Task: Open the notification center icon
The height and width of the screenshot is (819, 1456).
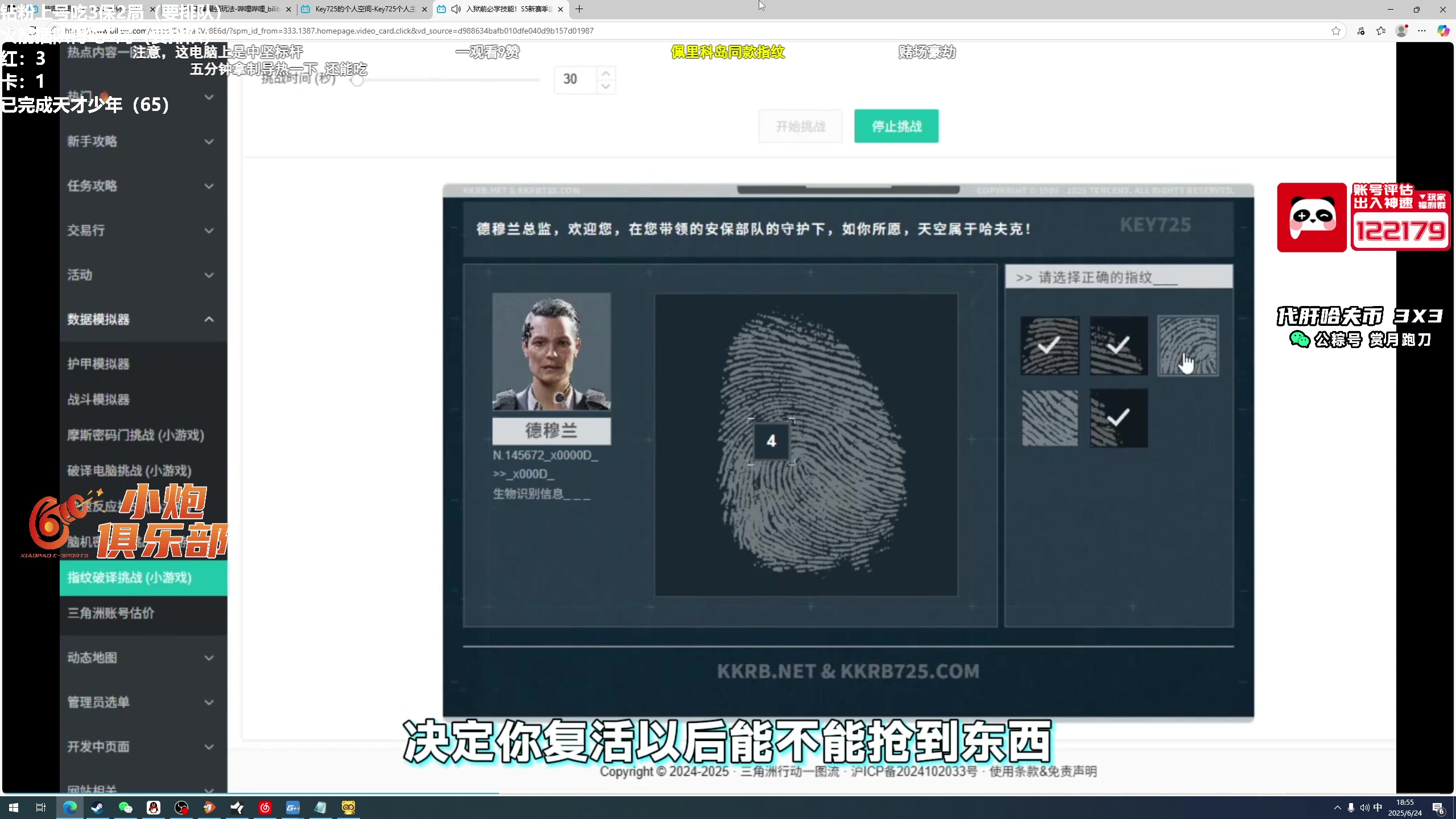Action: [x=1438, y=808]
